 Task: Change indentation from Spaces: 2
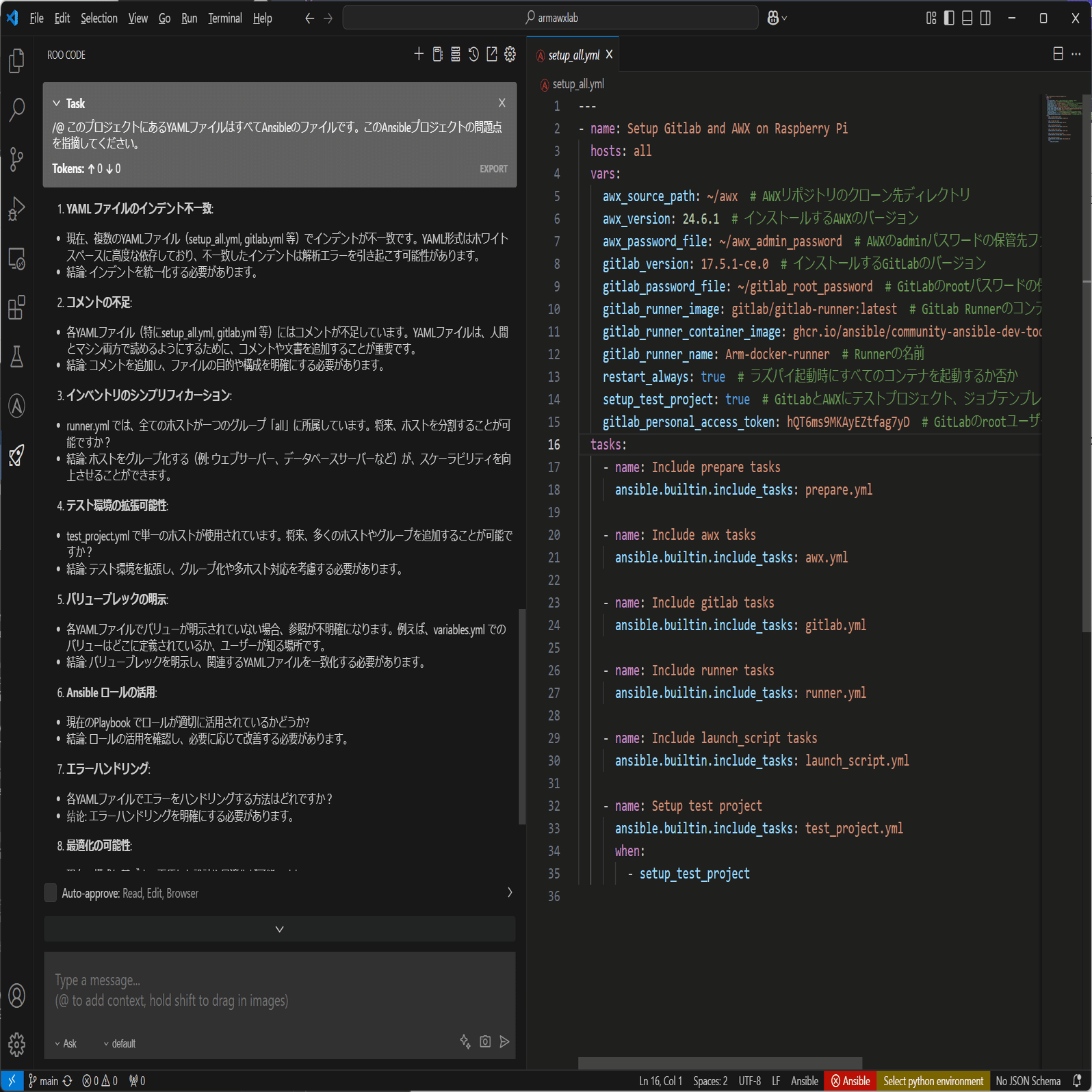[710, 1081]
